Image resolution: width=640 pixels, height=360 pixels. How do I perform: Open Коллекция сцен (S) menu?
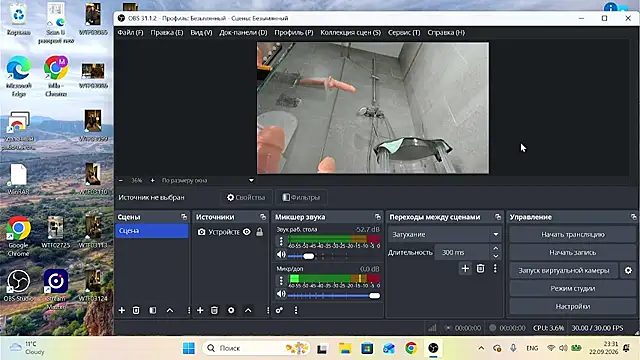[351, 32]
